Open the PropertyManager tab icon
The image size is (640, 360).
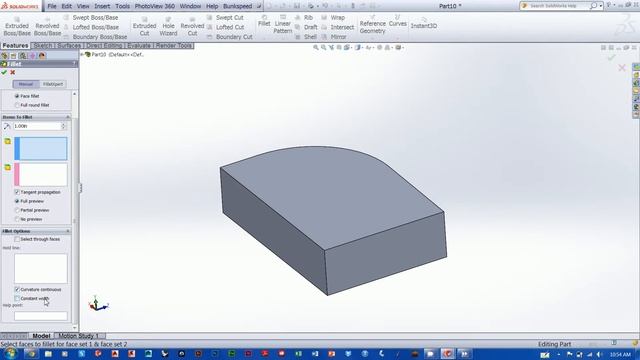pos(13,56)
